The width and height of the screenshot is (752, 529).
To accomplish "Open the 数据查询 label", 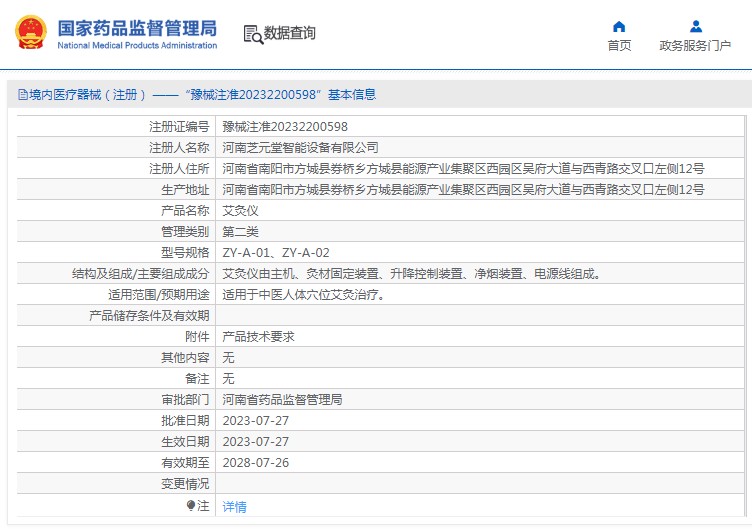I will click(290, 33).
